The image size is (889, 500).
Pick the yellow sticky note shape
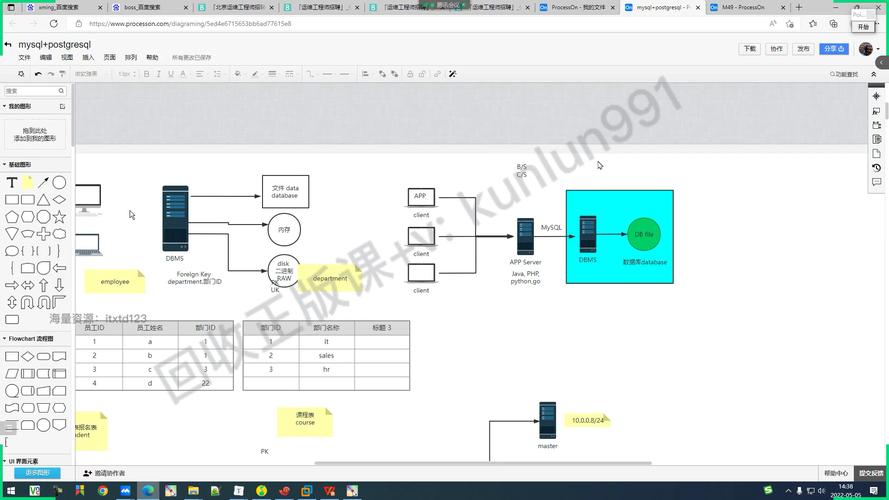click(27, 183)
